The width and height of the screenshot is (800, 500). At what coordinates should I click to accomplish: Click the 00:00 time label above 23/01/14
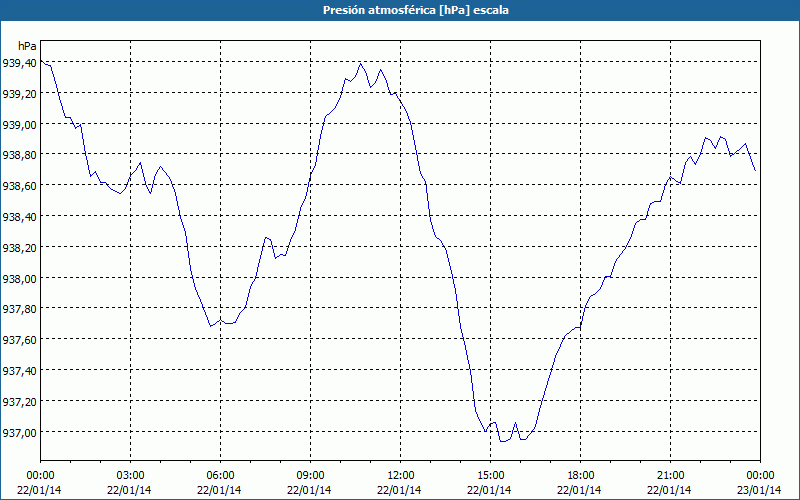tap(760, 476)
